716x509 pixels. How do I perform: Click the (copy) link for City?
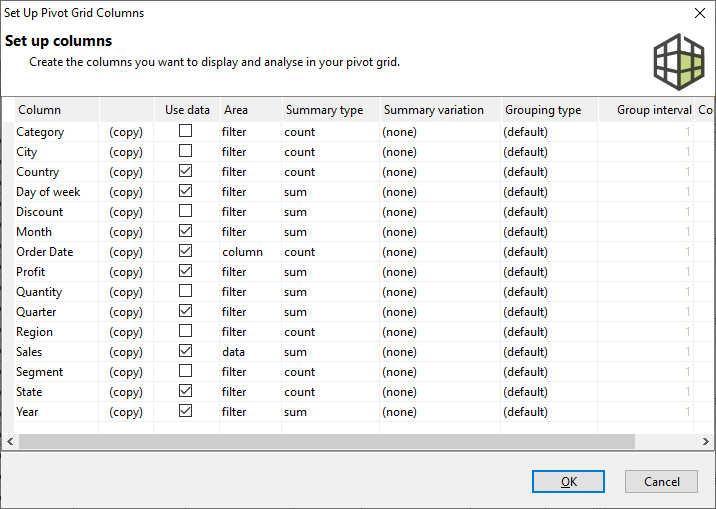pyautogui.click(x=126, y=152)
